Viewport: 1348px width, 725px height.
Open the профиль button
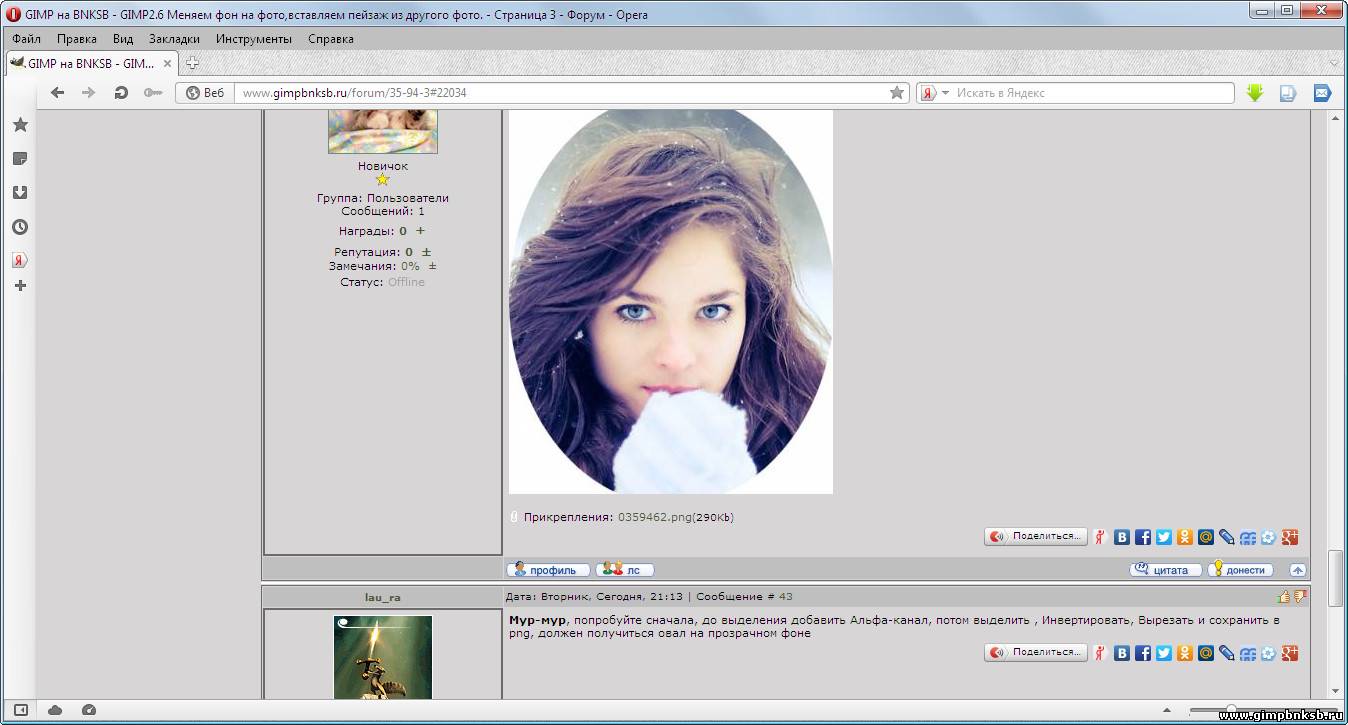coord(548,570)
